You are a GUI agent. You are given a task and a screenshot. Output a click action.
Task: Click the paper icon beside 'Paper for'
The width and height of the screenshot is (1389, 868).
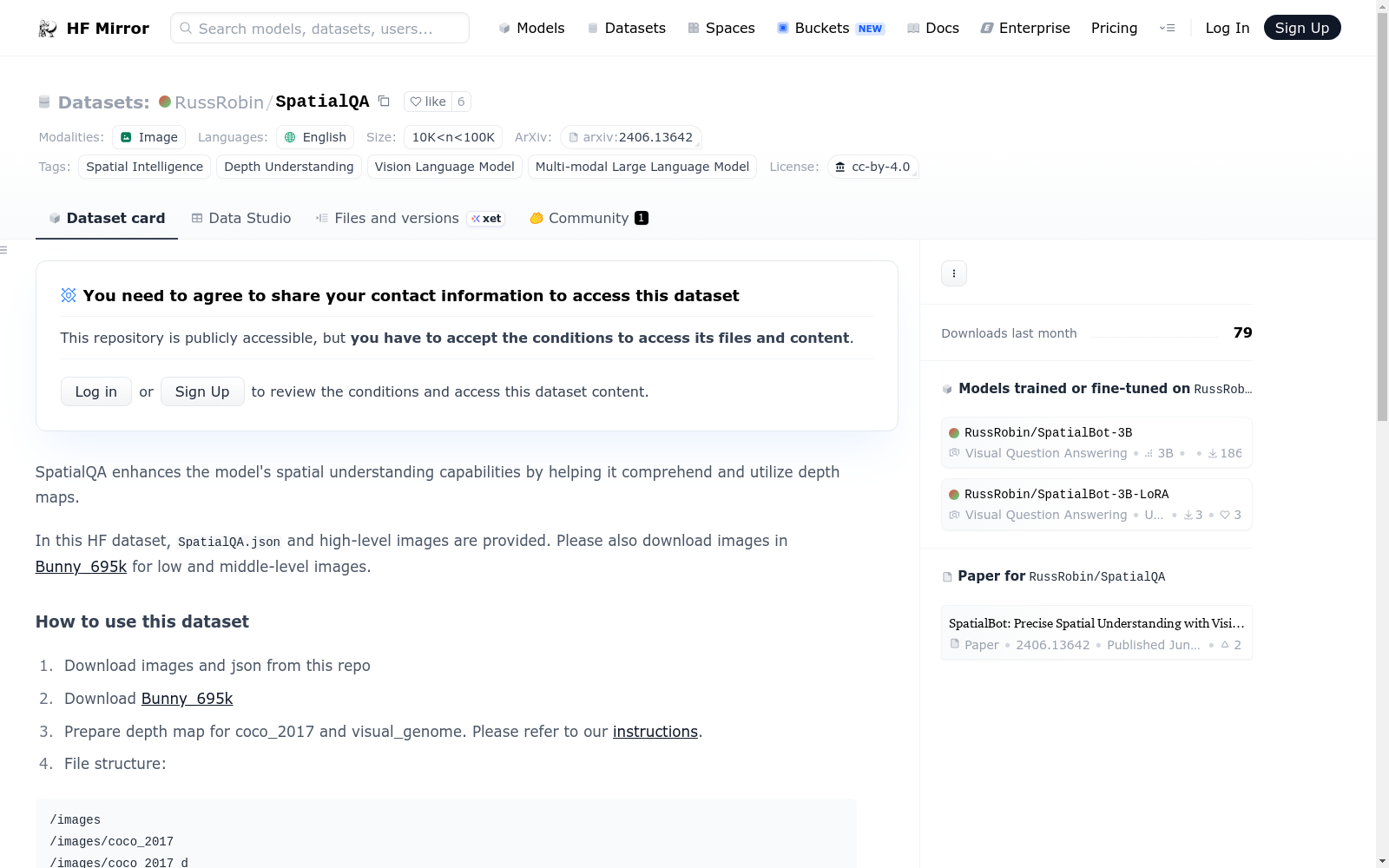click(947, 577)
